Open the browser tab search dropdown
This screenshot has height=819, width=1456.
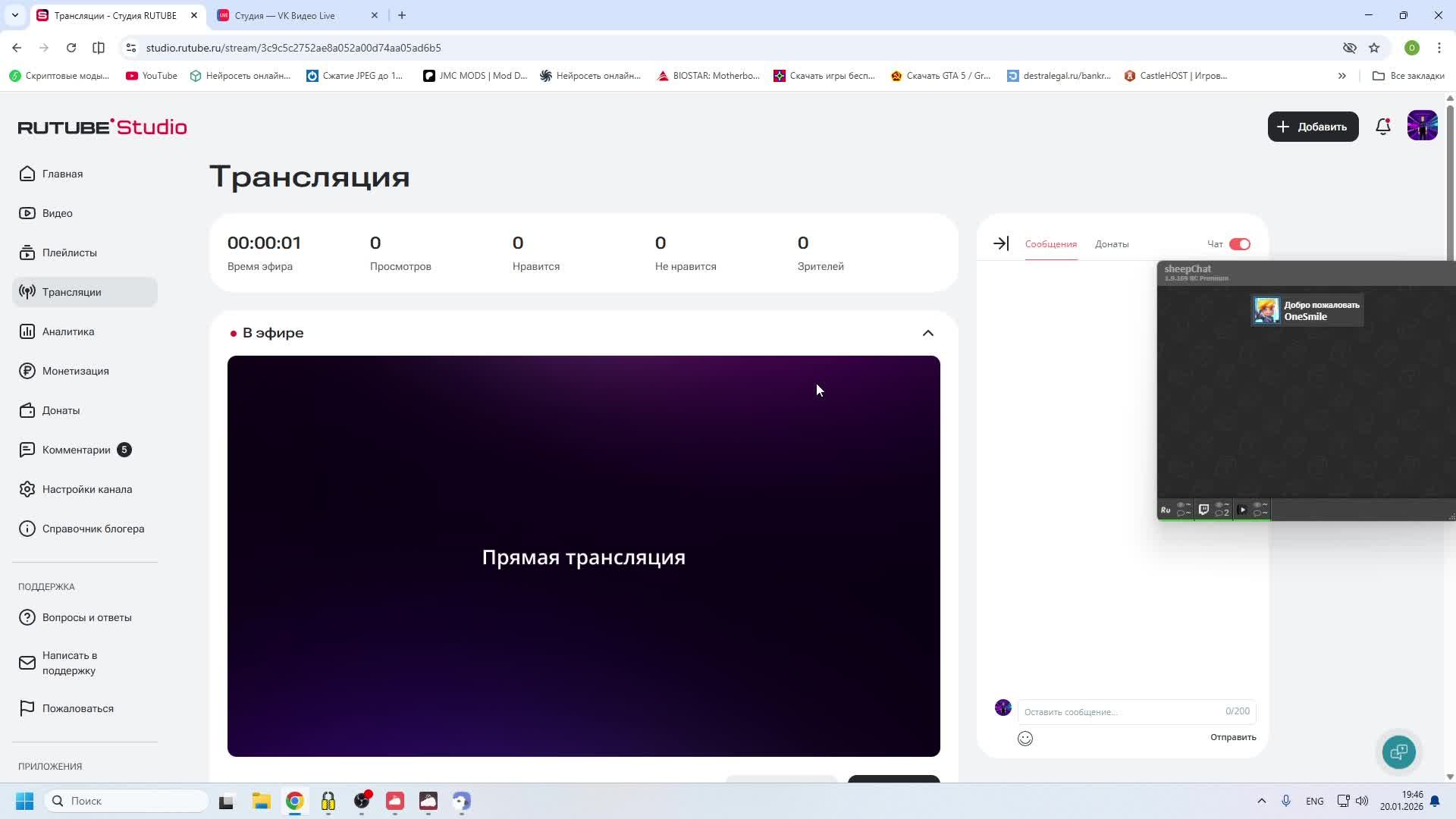(x=14, y=15)
